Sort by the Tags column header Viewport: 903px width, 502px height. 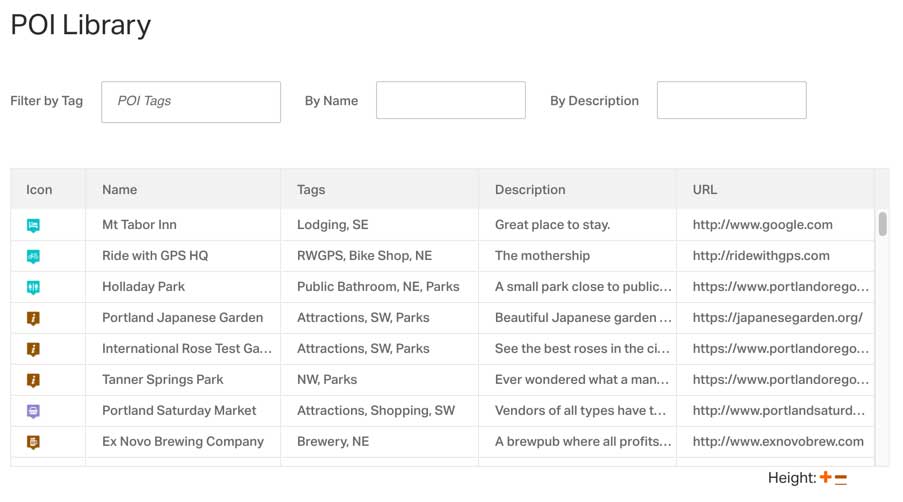[311, 189]
